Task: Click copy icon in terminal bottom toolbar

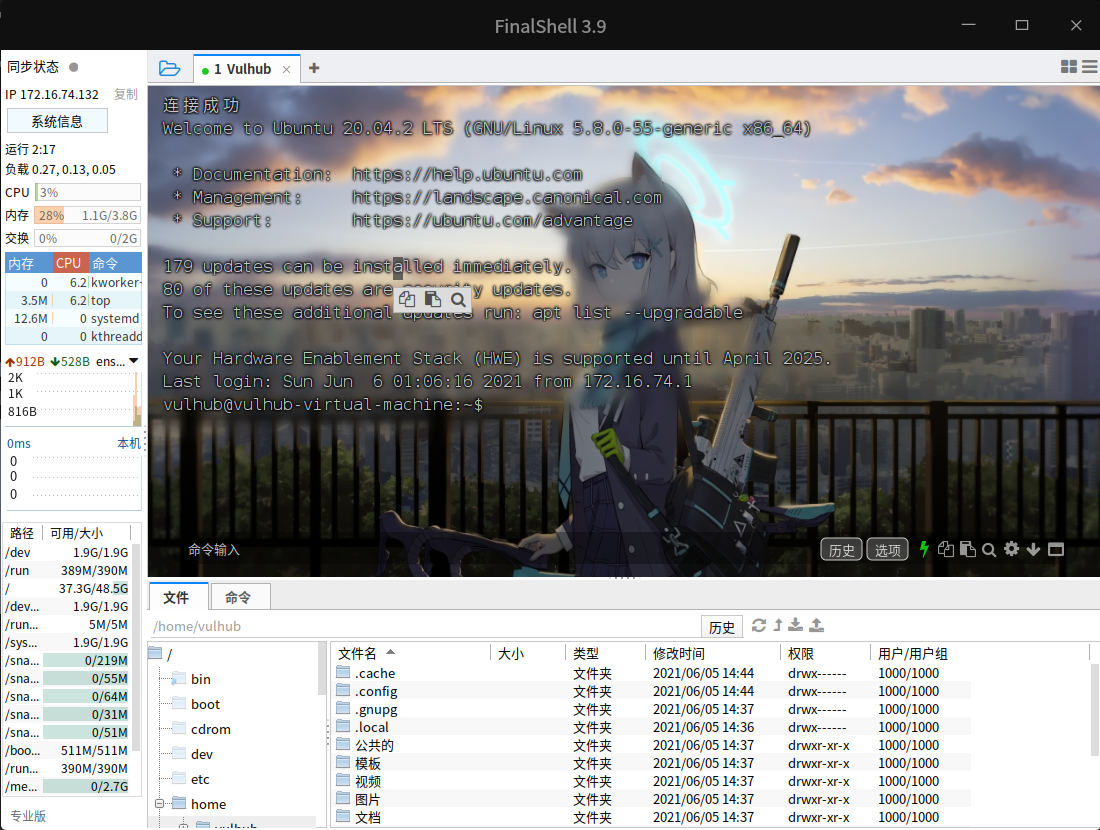Action: click(946, 549)
